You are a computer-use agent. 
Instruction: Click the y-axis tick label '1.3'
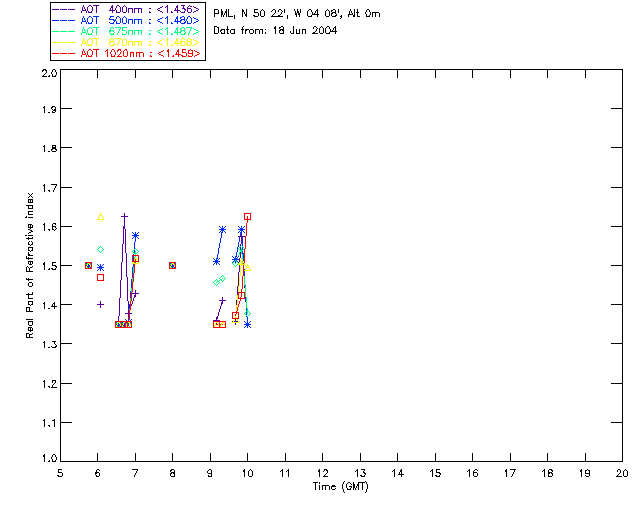tap(49, 344)
